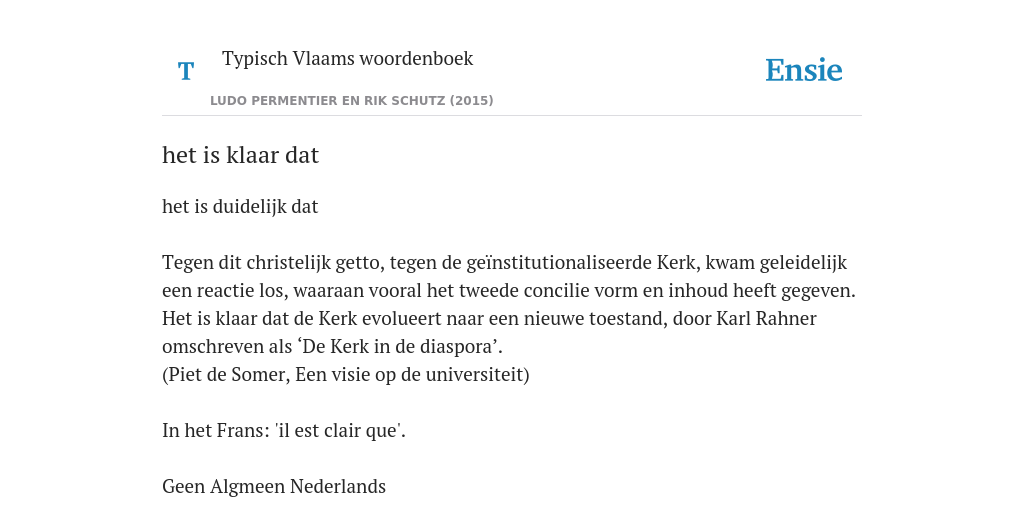Click the sentence starting 'Het is klaar dat de Kerk'
The width and height of the screenshot is (1024, 512).
489,332
